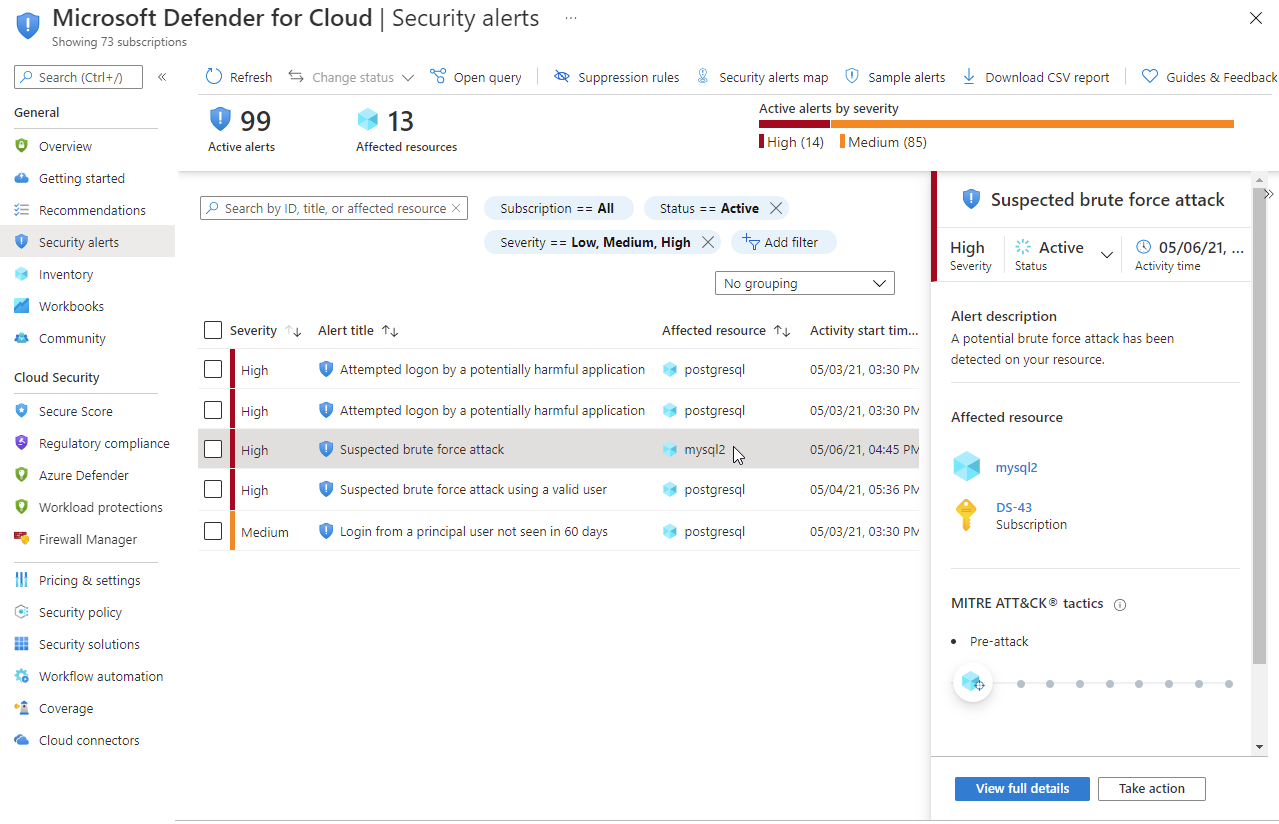Click the Coverage icon in the sidebar

tap(22, 708)
